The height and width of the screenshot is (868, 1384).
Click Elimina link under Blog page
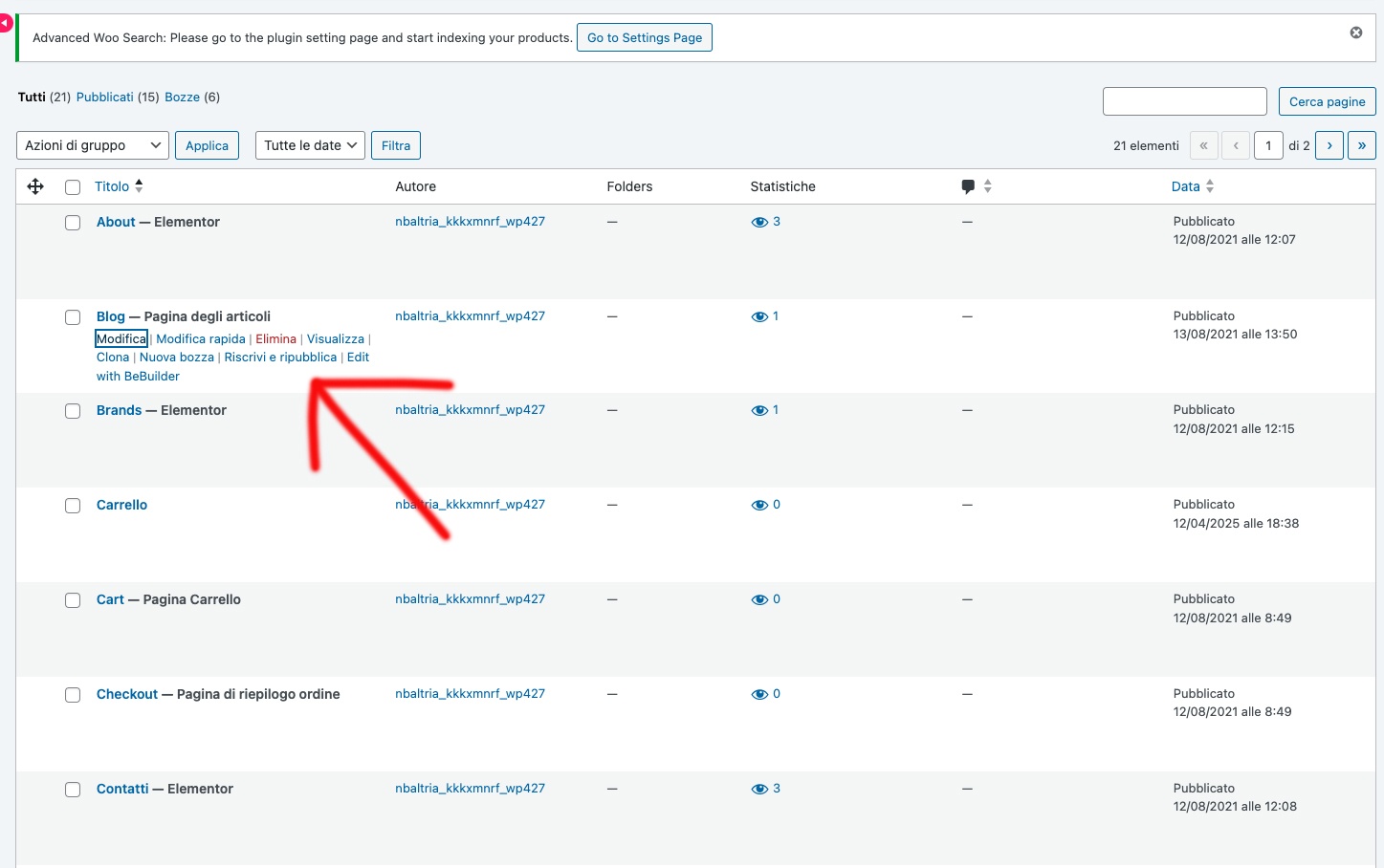pyautogui.click(x=275, y=338)
